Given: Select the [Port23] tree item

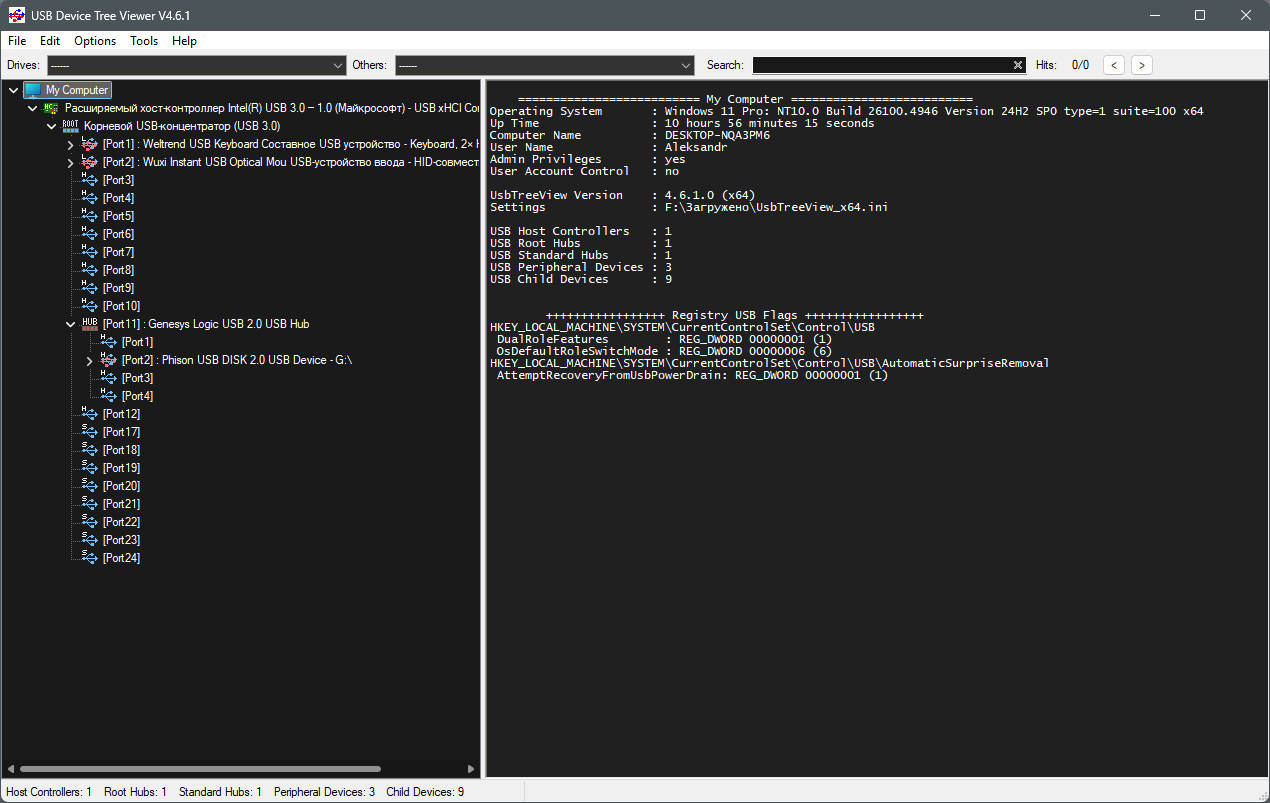Looking at the screenshot, I should coord(121,540).
